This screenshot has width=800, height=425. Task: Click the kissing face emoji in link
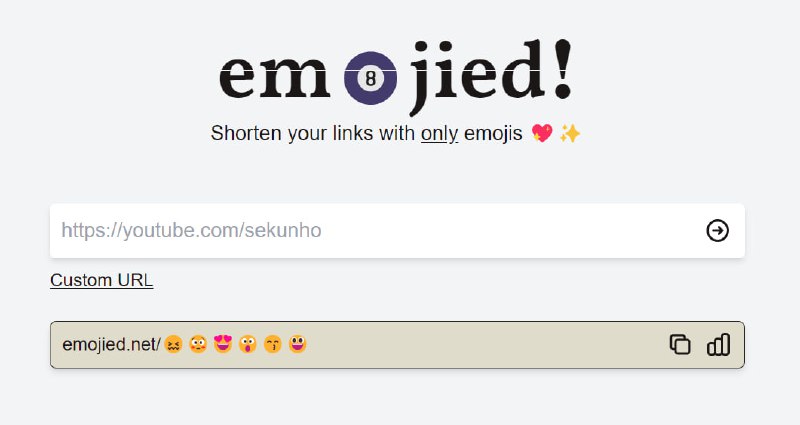coord(273,345)
